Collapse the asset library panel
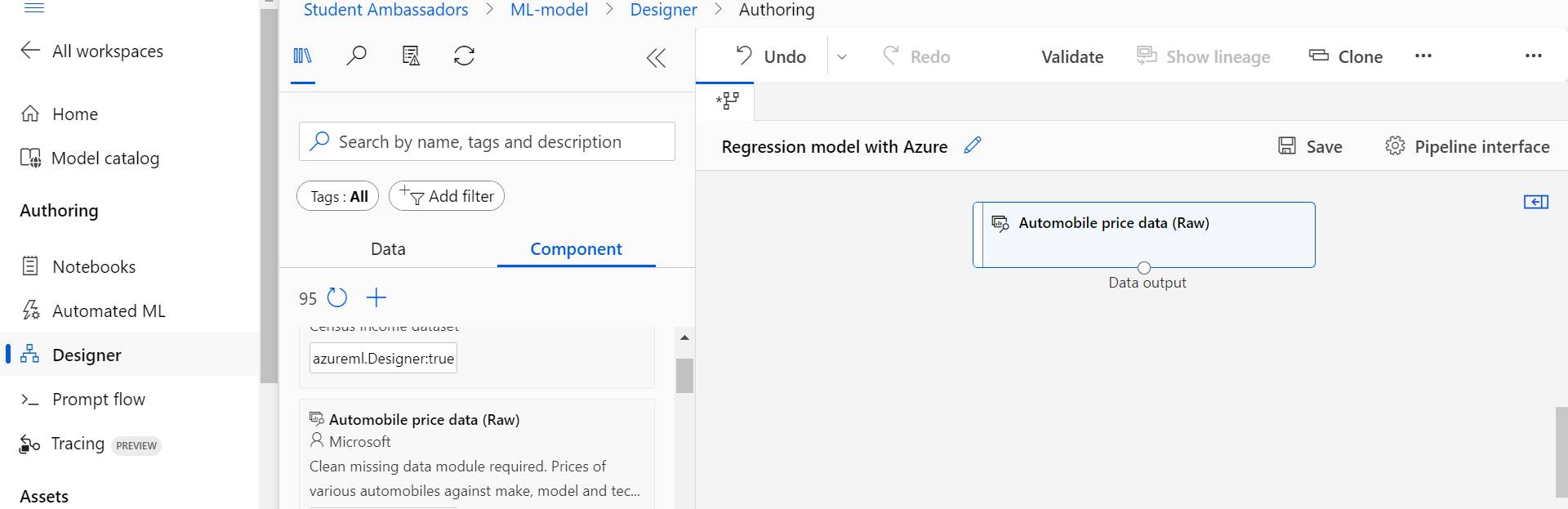Viewport: 1568px width, 509px height. tap(656, 57)
